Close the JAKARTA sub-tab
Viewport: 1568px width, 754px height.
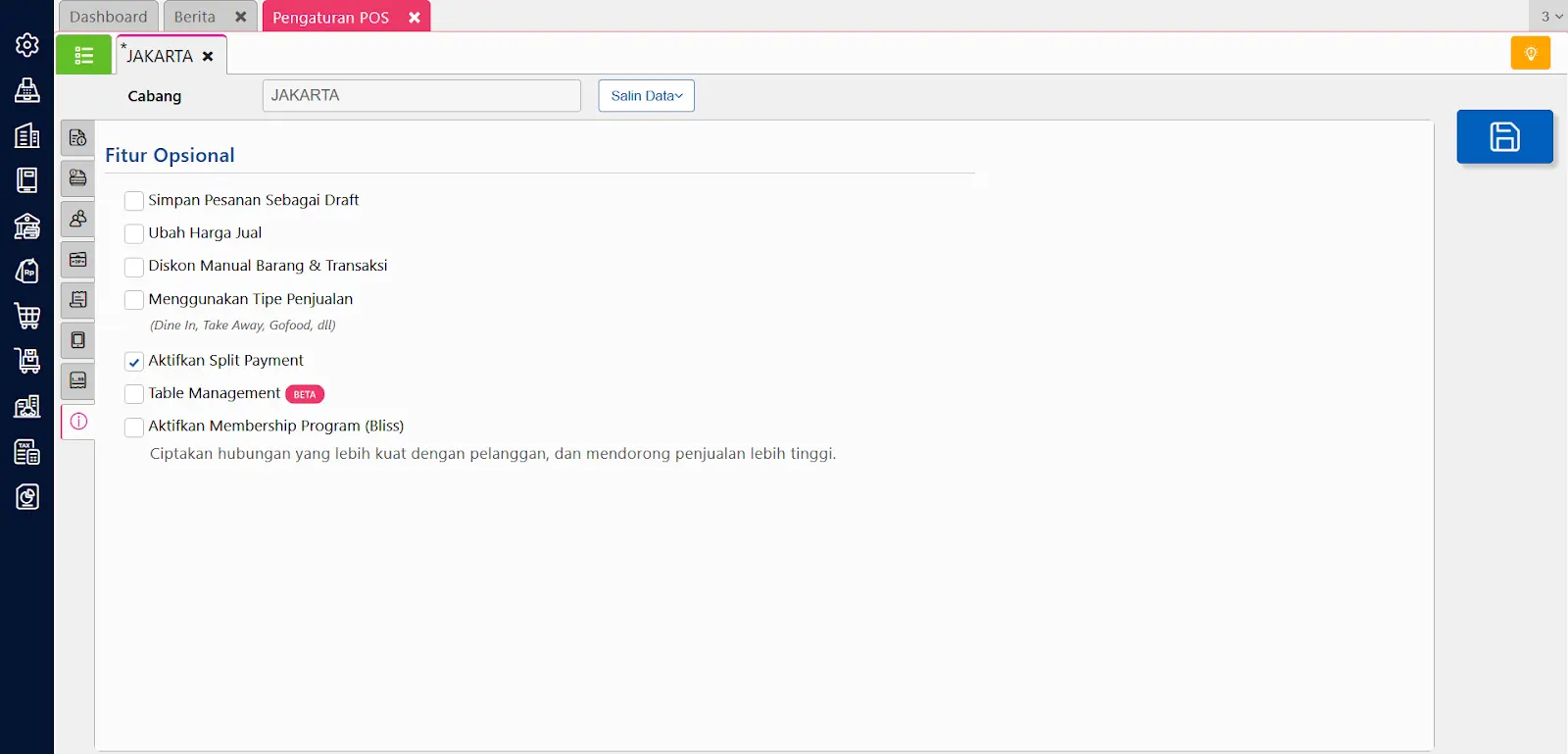click(x=208, y=57)
